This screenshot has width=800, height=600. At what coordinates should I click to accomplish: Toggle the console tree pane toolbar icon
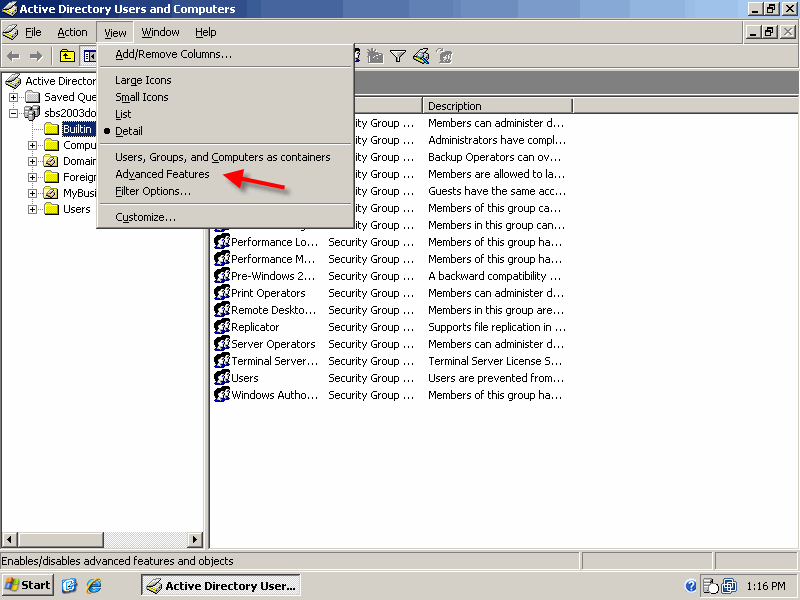[x=89, y=56]
